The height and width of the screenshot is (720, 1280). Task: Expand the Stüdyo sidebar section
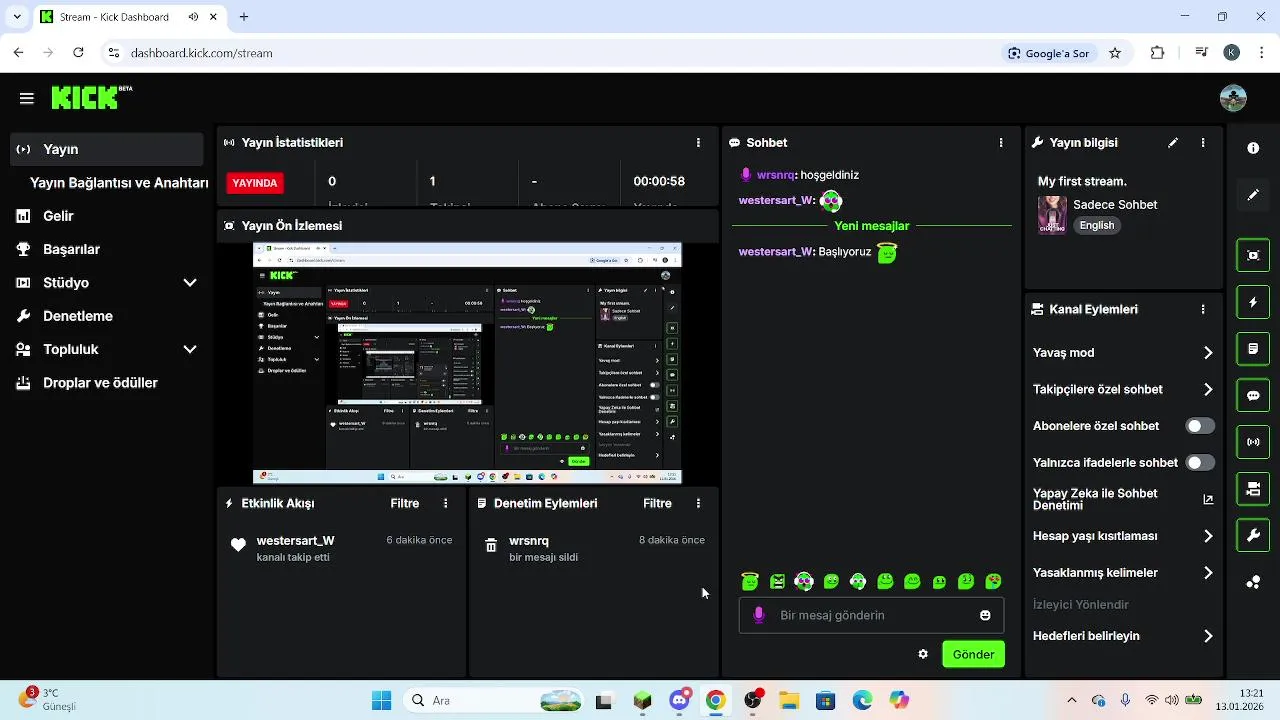pos(190,283)
